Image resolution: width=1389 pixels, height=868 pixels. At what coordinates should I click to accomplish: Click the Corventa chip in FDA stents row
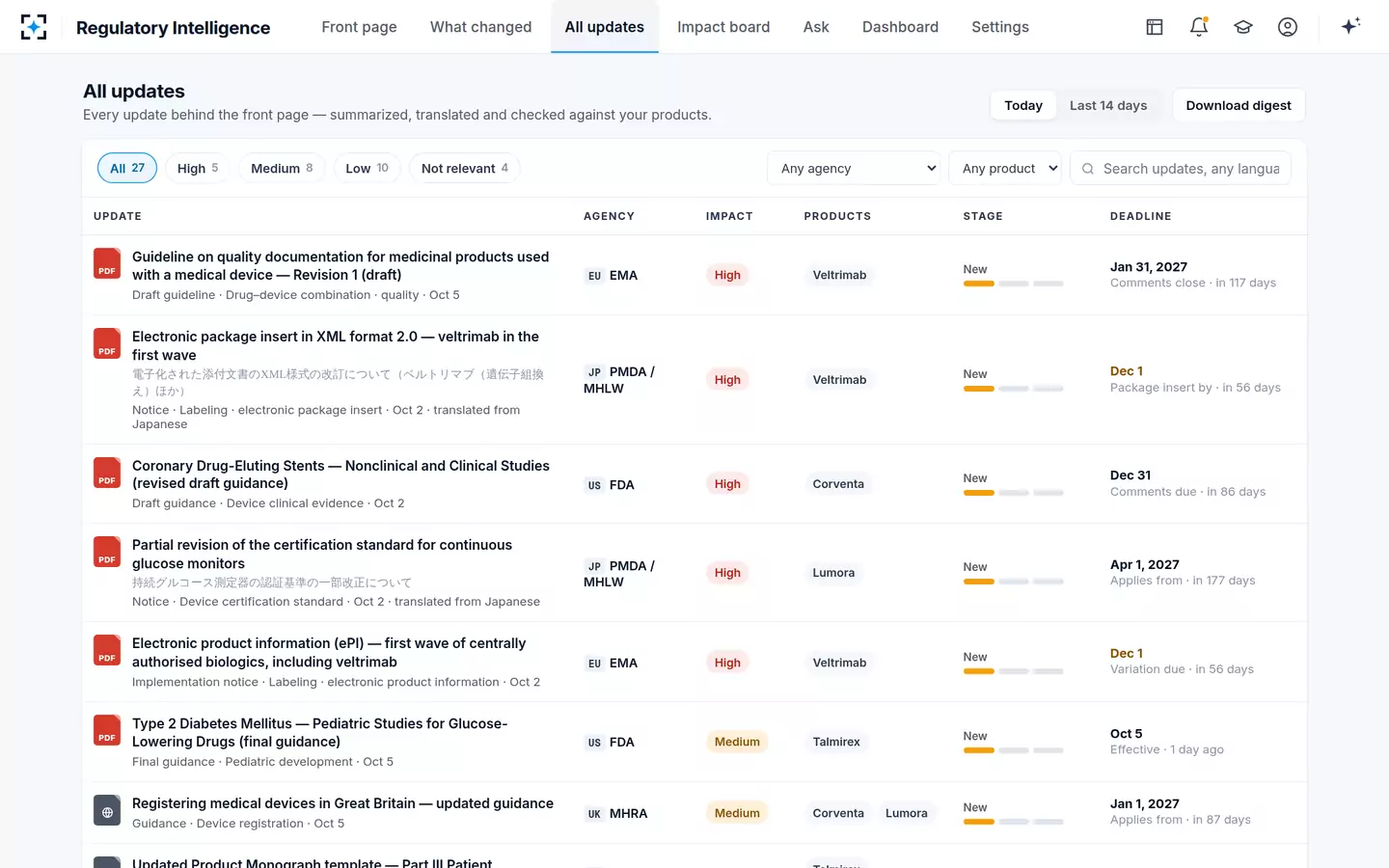(x=838, y=484)
